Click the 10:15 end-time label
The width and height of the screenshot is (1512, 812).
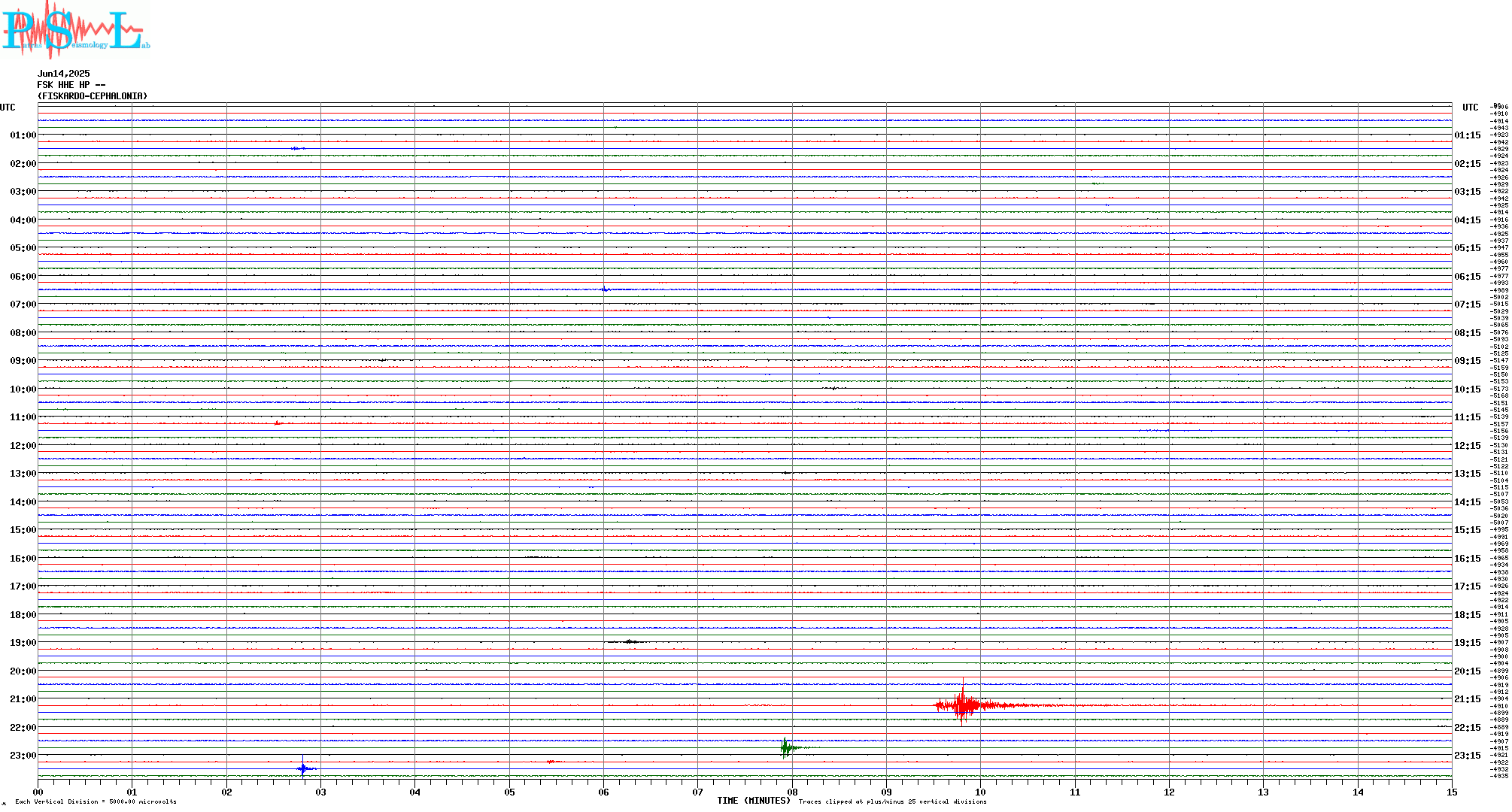click(x=1468, y=389)
